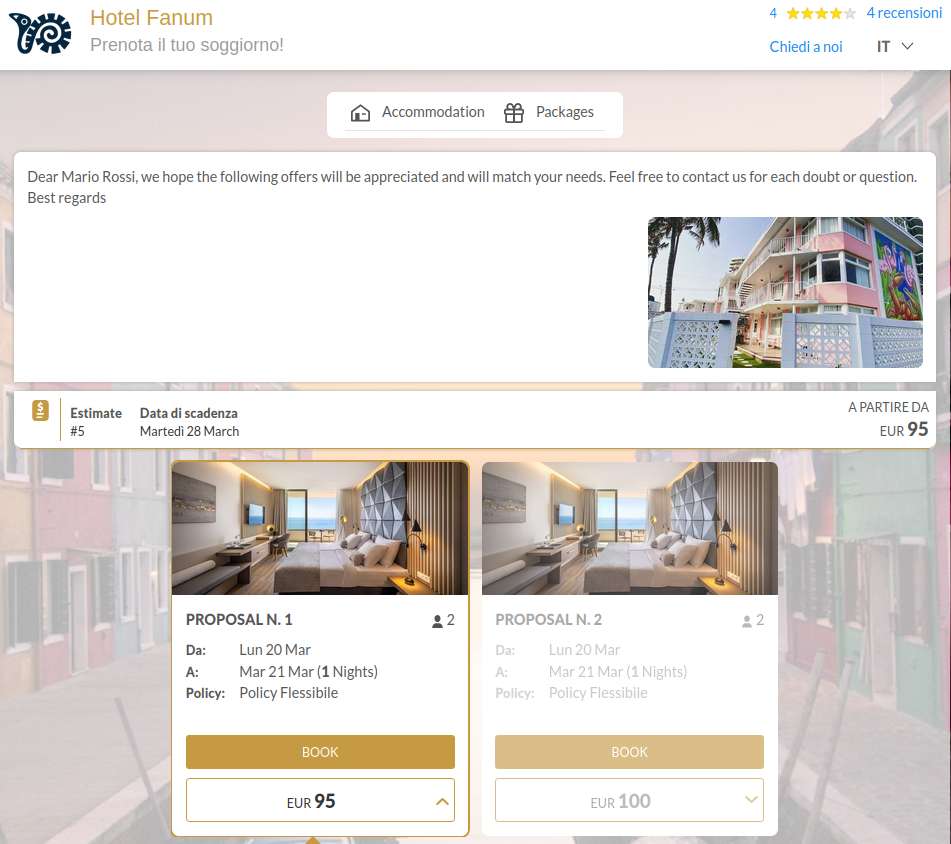This screenshot has height=844, width=951.
Task: Click the Hotel Fanum logo icon
Action: pyautogui.click(x=40, y=33)
